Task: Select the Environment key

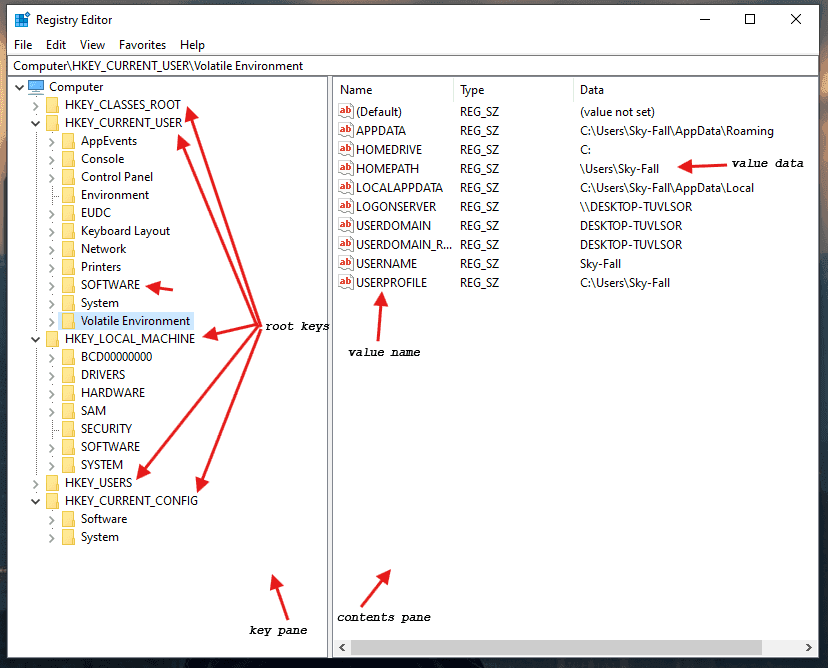Action: tap(115, 195)
